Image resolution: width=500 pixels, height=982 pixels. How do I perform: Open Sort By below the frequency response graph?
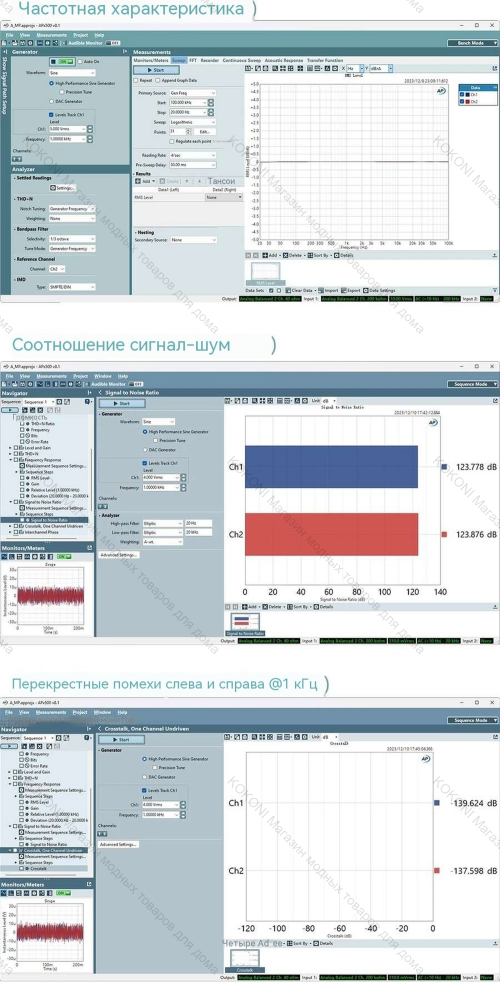320,256
